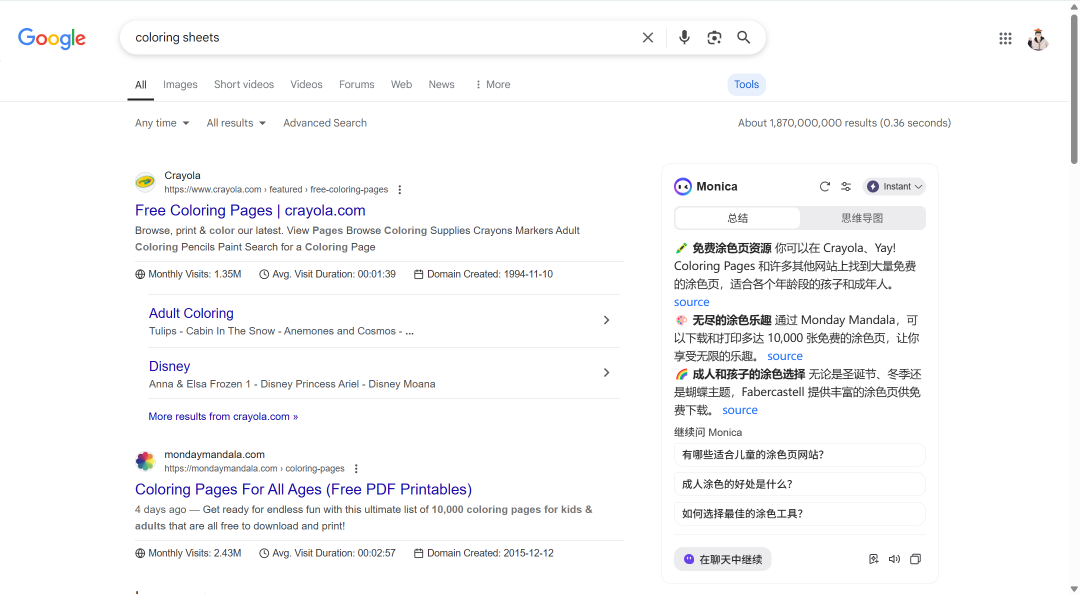Open Advanced Search
The image size is (1080, 594).
pos(324,123)
